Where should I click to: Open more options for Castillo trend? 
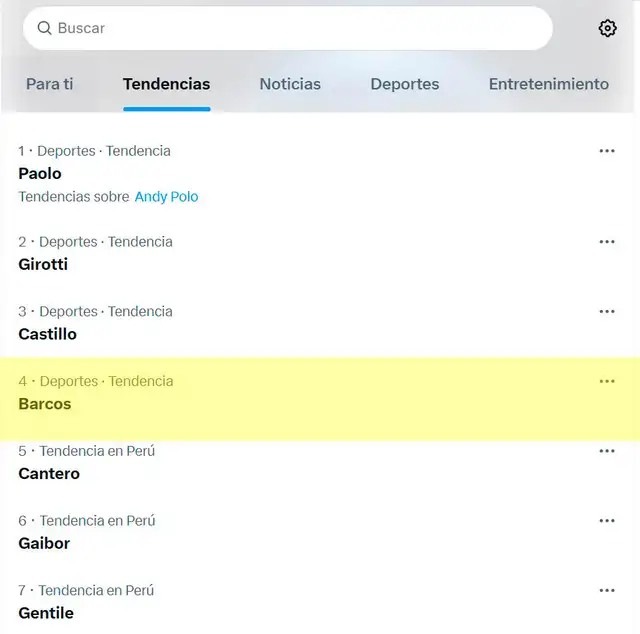tap(607, 312)
